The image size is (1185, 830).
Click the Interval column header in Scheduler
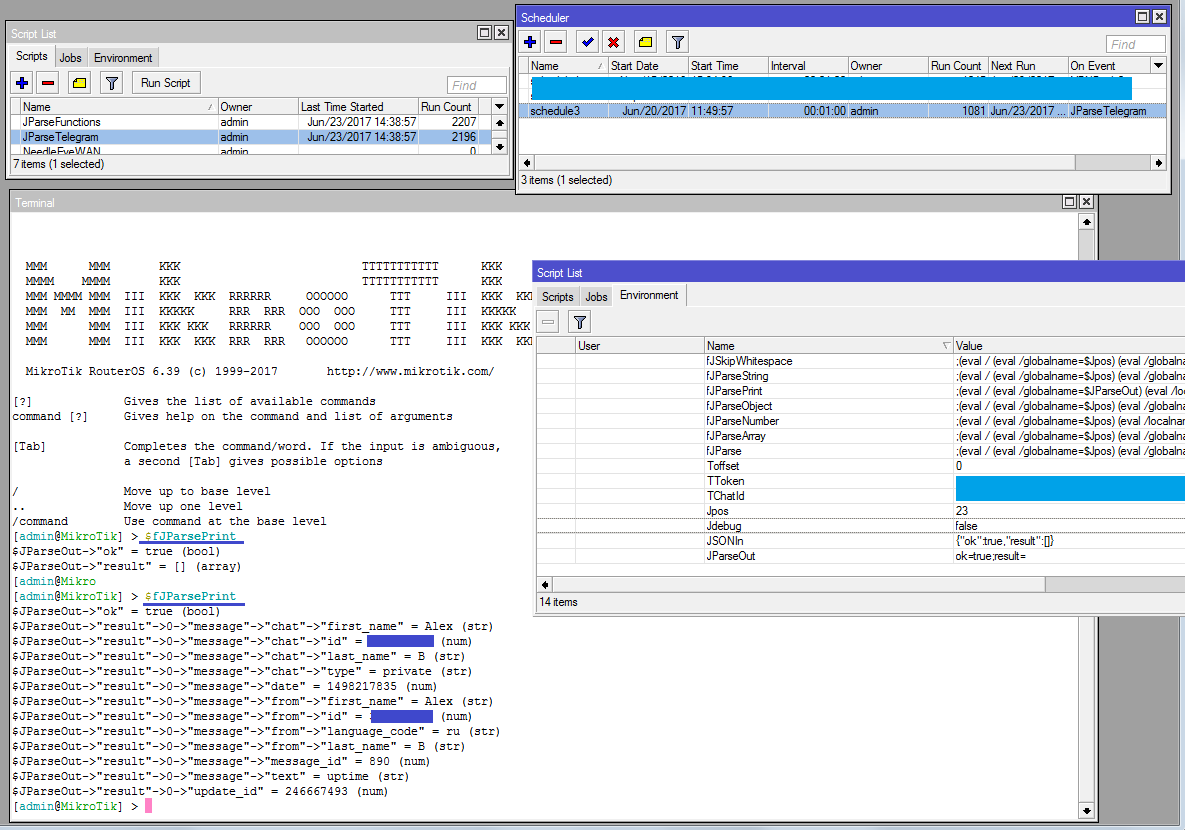click(807, 66)
